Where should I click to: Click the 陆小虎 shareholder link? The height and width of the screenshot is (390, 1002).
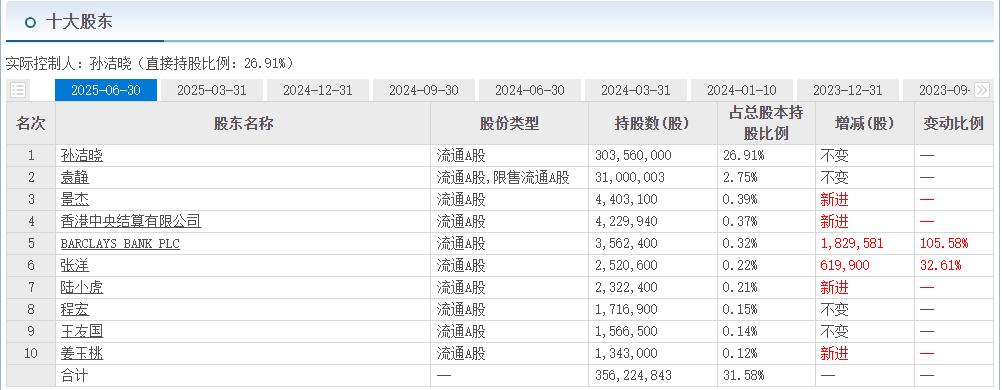[x=82, y=288]
